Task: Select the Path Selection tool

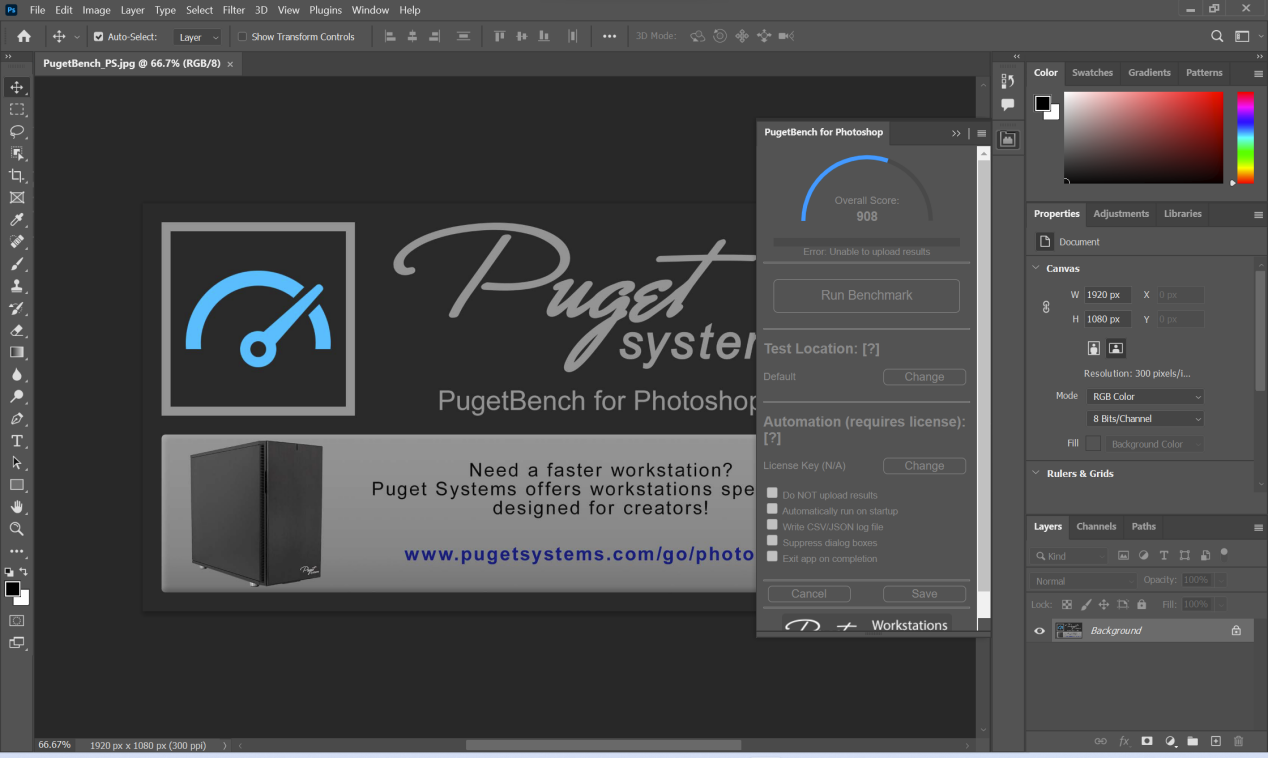Action: coord(17,463)
